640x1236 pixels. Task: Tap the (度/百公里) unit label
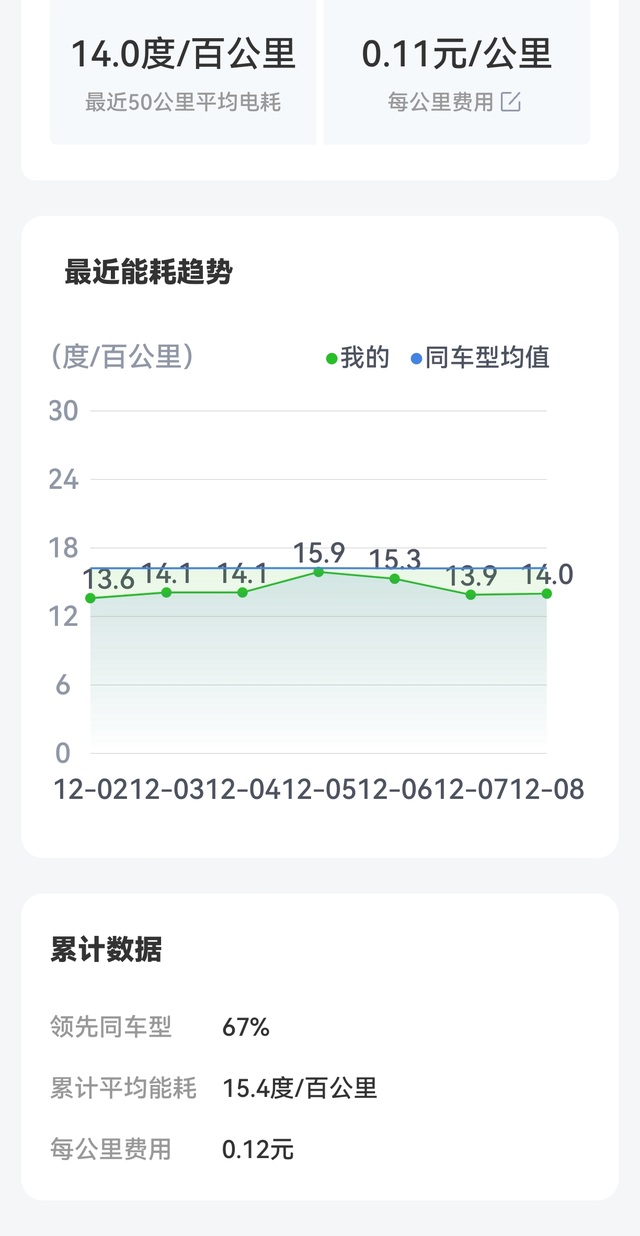(122, 357)
